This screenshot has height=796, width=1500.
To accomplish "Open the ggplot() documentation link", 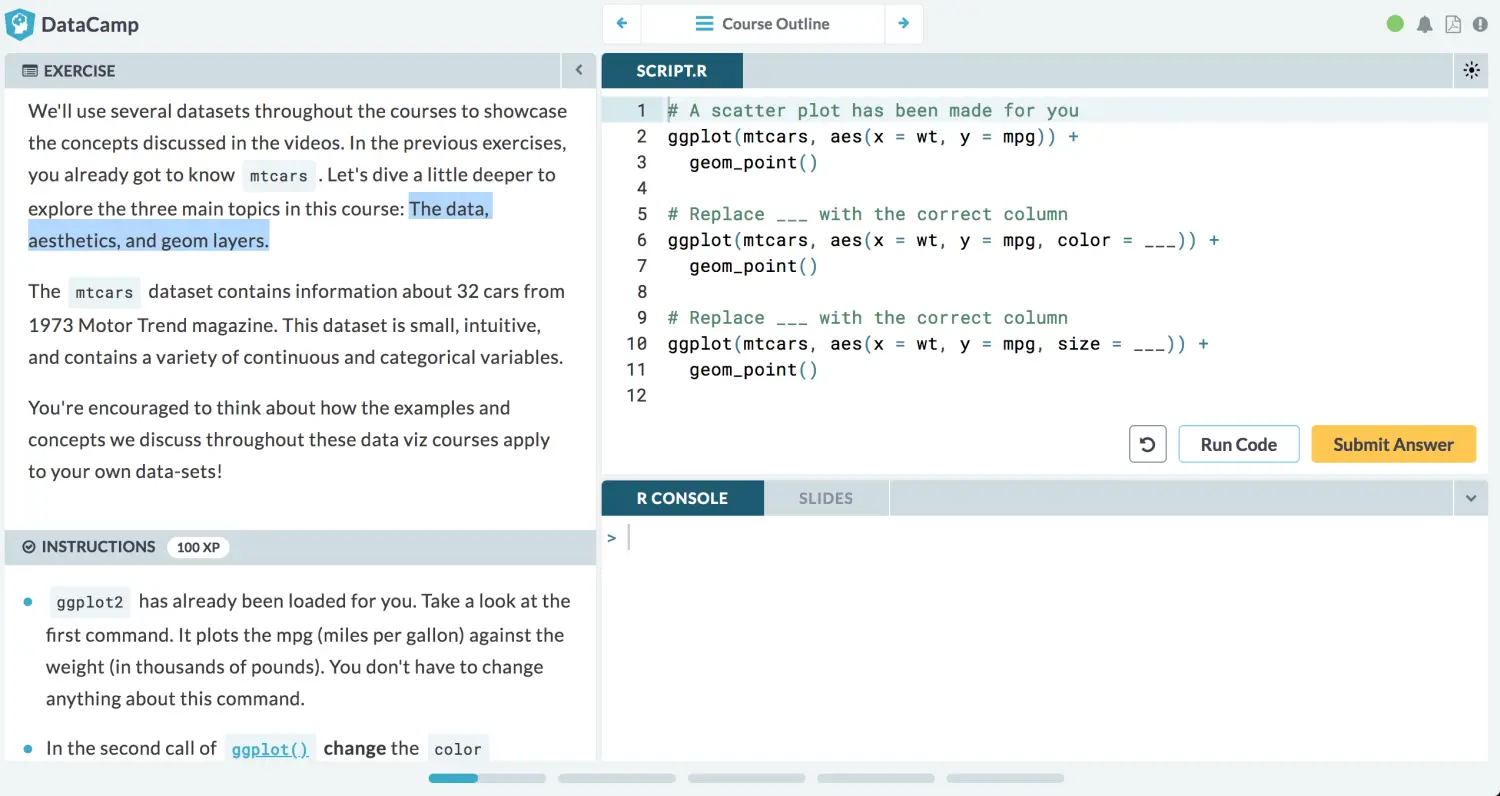I will (270, 749).
